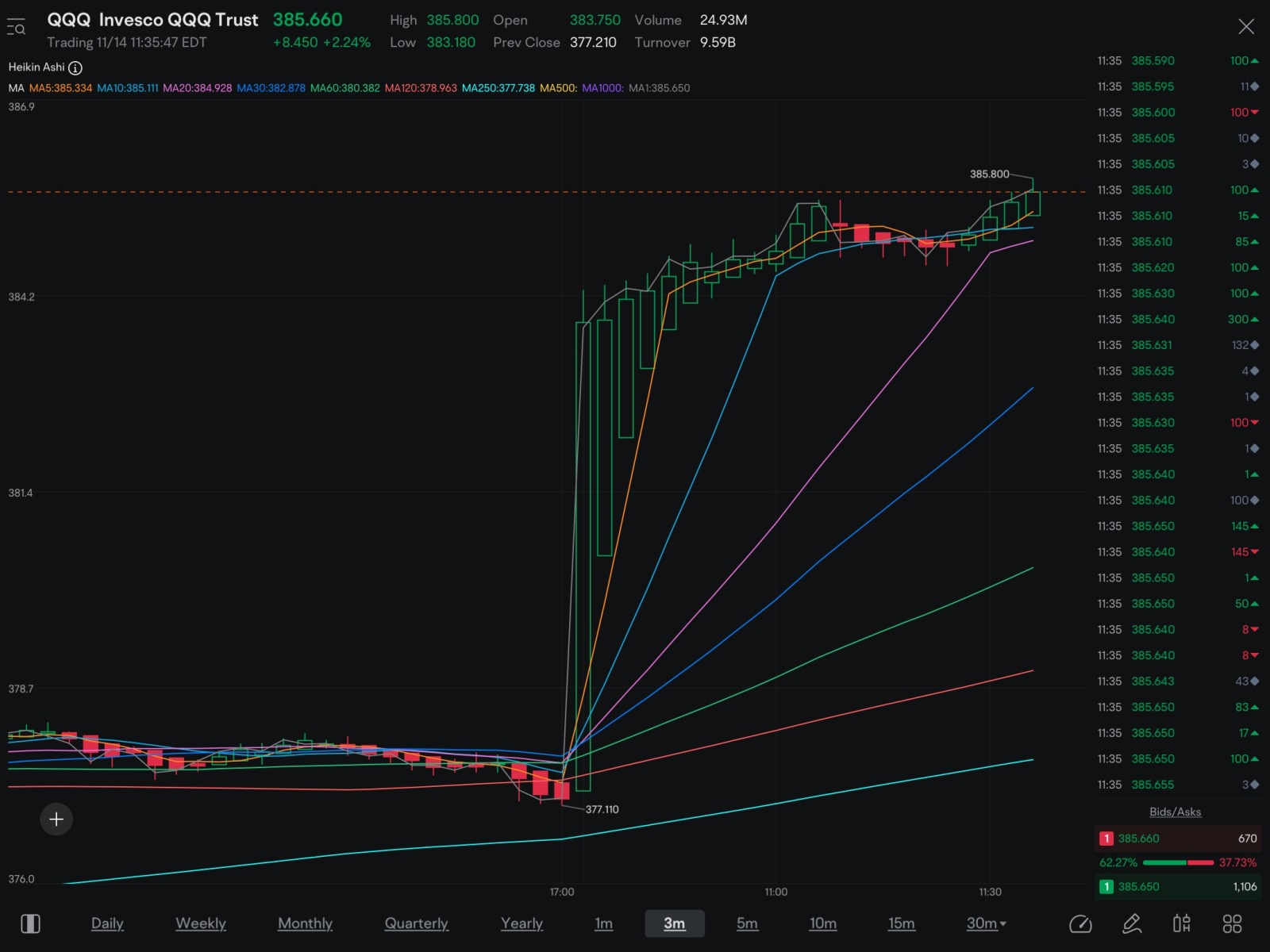The height and width of the screenshot is (952, 1270).
Task: Click the 17:00 time axis label
Action: tap(562, 892)
